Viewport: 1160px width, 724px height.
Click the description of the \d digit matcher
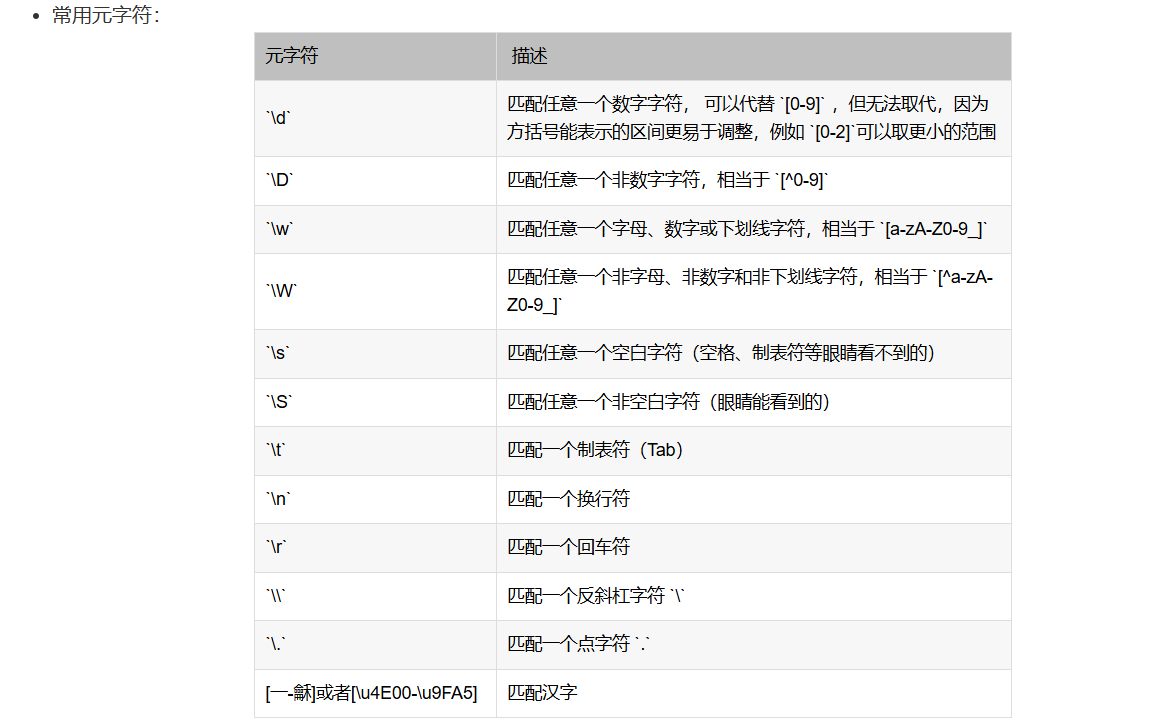[751, 118]
